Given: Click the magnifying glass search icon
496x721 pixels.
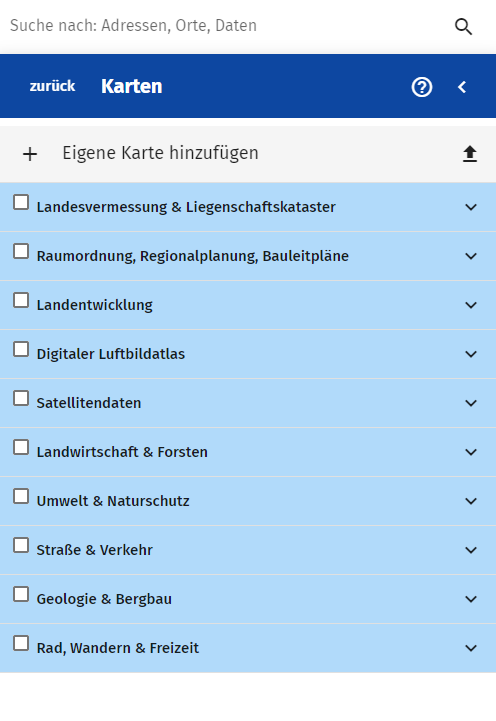Looking at the screenshot, I should (463, 27).
